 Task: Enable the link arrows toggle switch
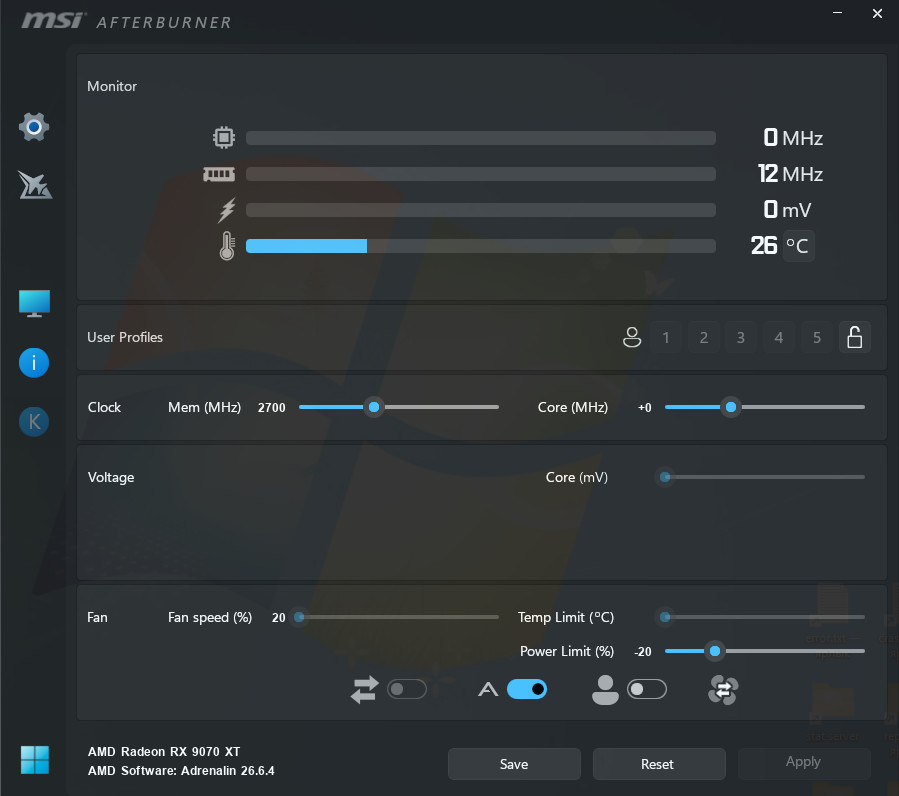pos(406,689)
